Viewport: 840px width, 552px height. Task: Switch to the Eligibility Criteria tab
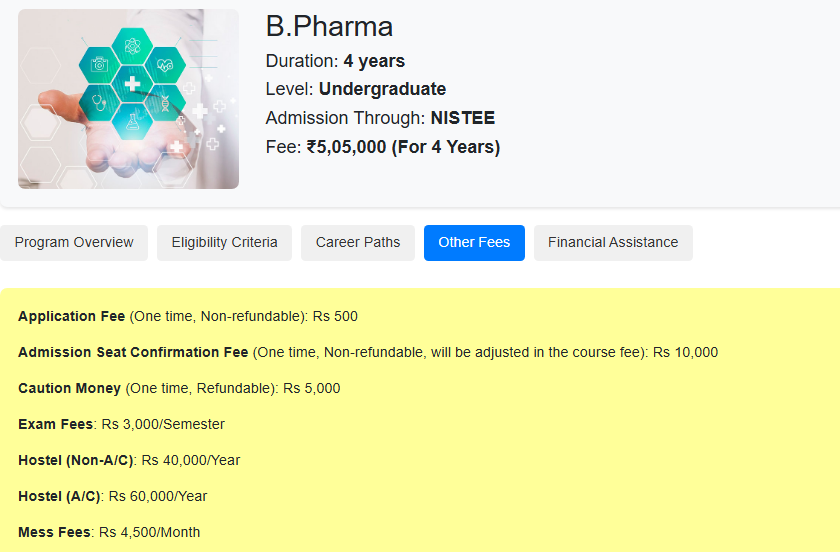(224, 243)
